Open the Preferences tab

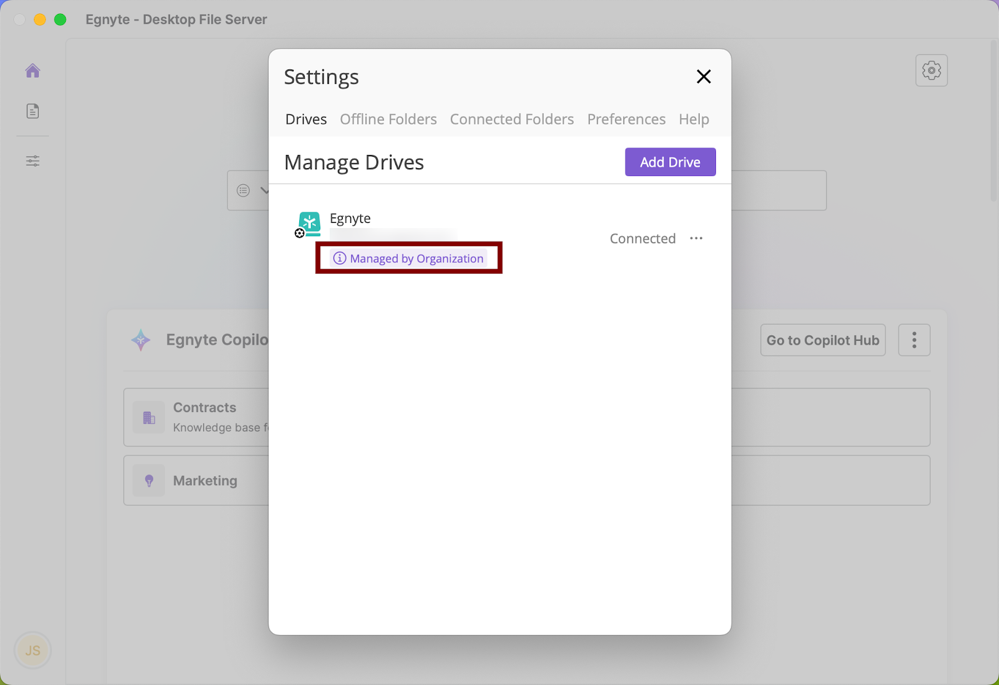tap(626, 119)
